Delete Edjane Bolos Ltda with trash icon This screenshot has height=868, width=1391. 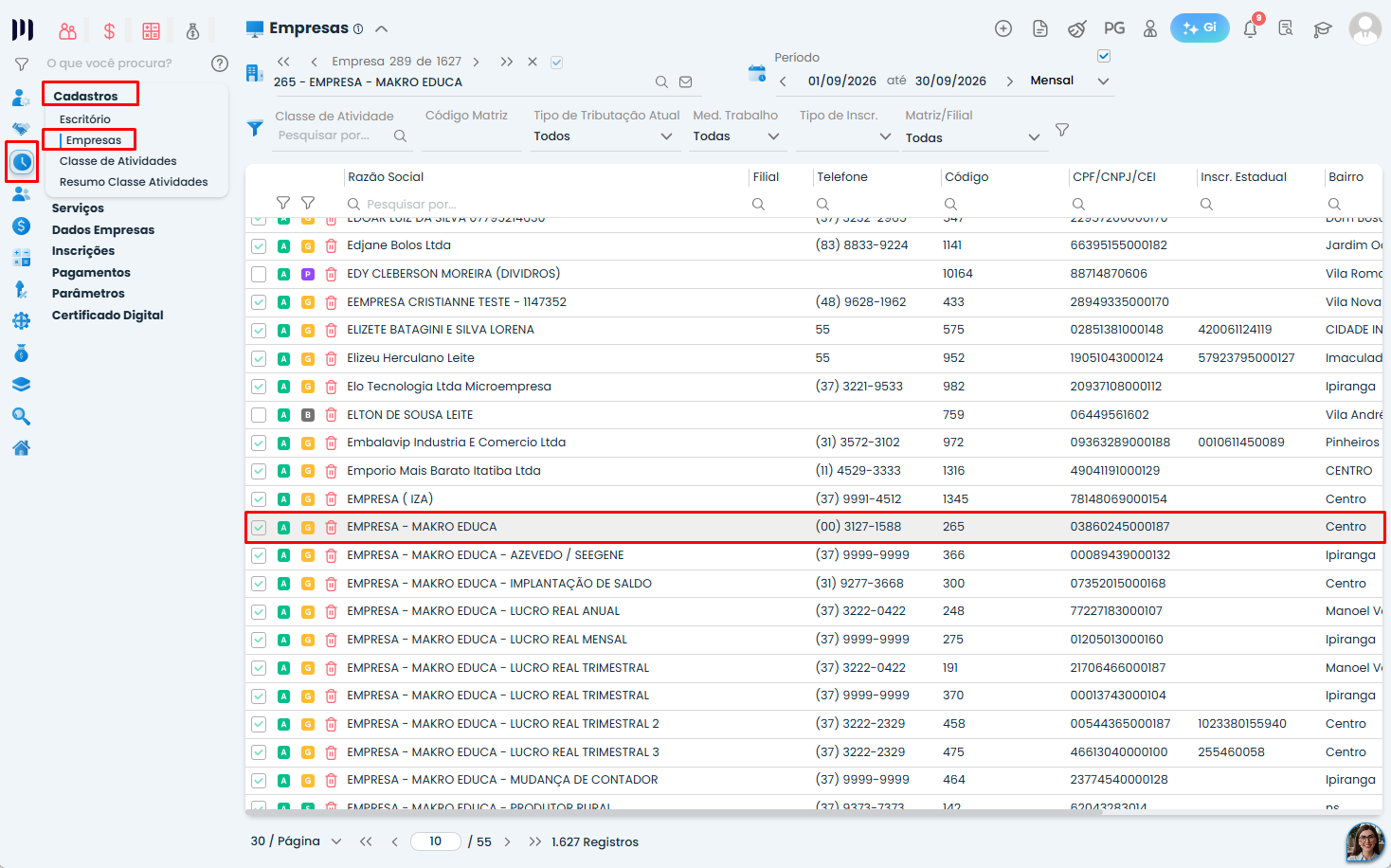(331, 245)
